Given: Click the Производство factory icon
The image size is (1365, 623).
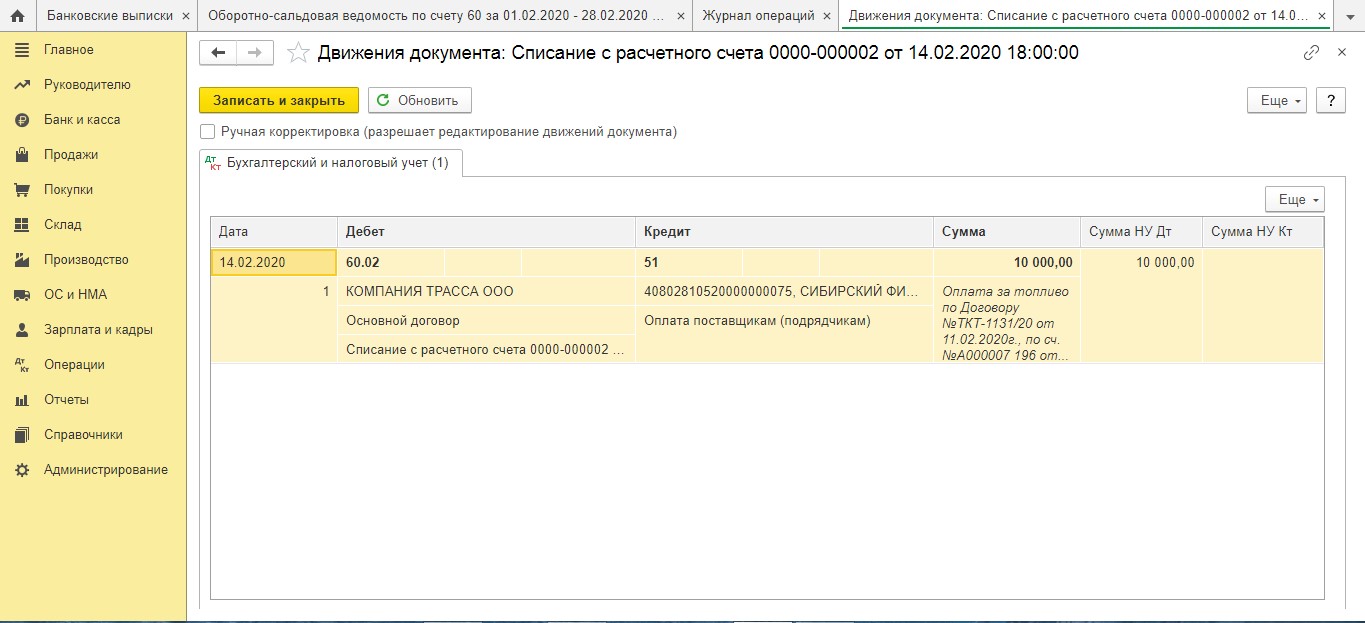Looking at the screenshot, I should pos(22,260).
